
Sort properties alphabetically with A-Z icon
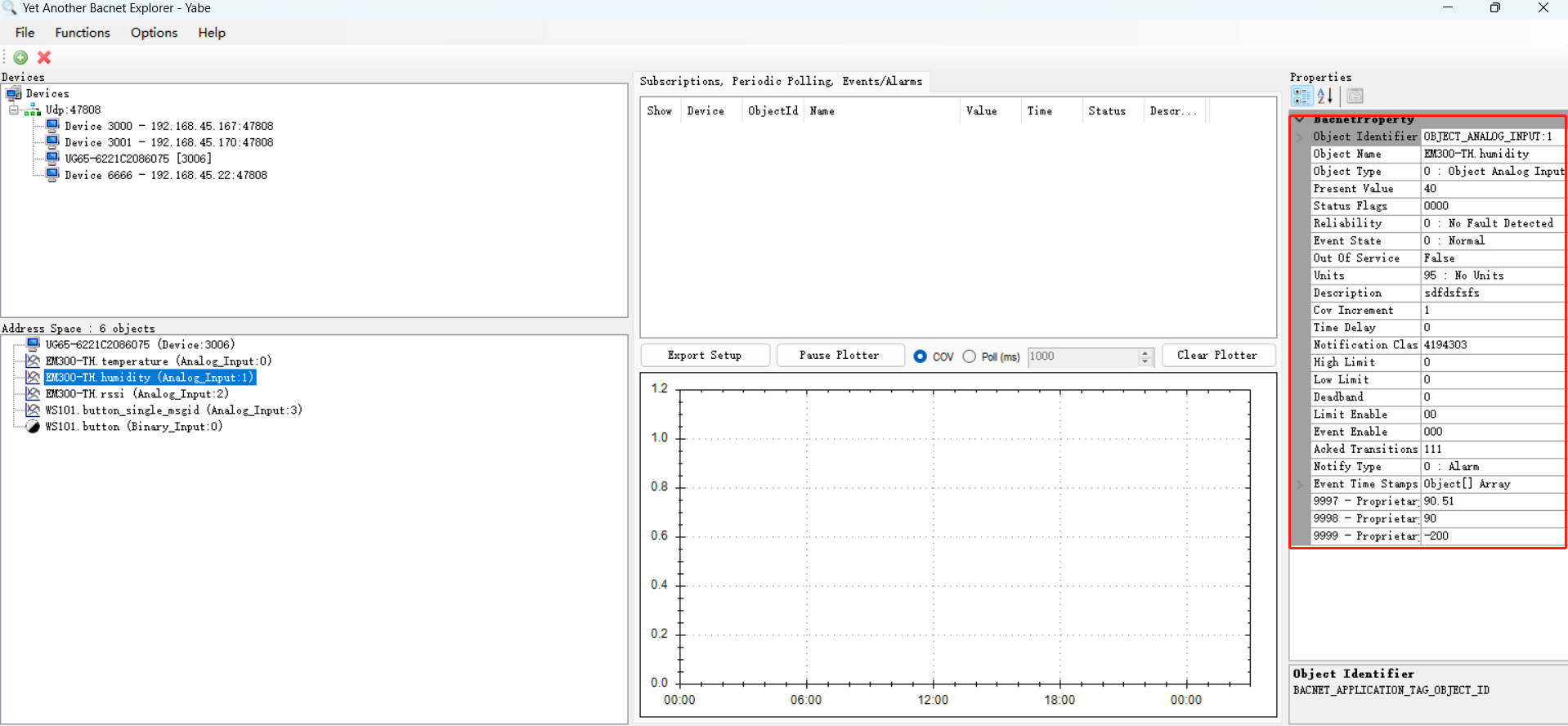(x=1325, y=96)
